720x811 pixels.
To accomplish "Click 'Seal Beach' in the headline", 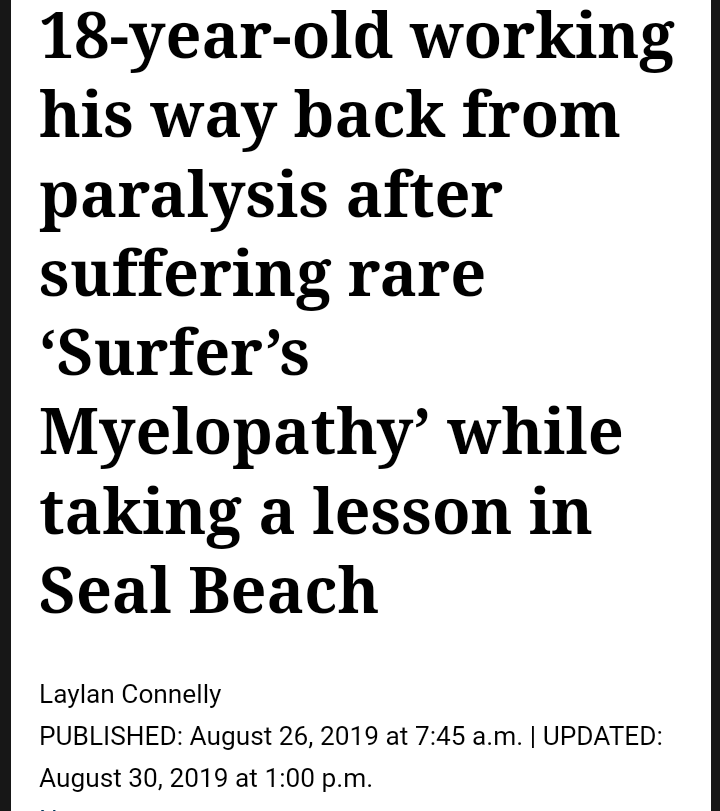I will tap(208, 589).
